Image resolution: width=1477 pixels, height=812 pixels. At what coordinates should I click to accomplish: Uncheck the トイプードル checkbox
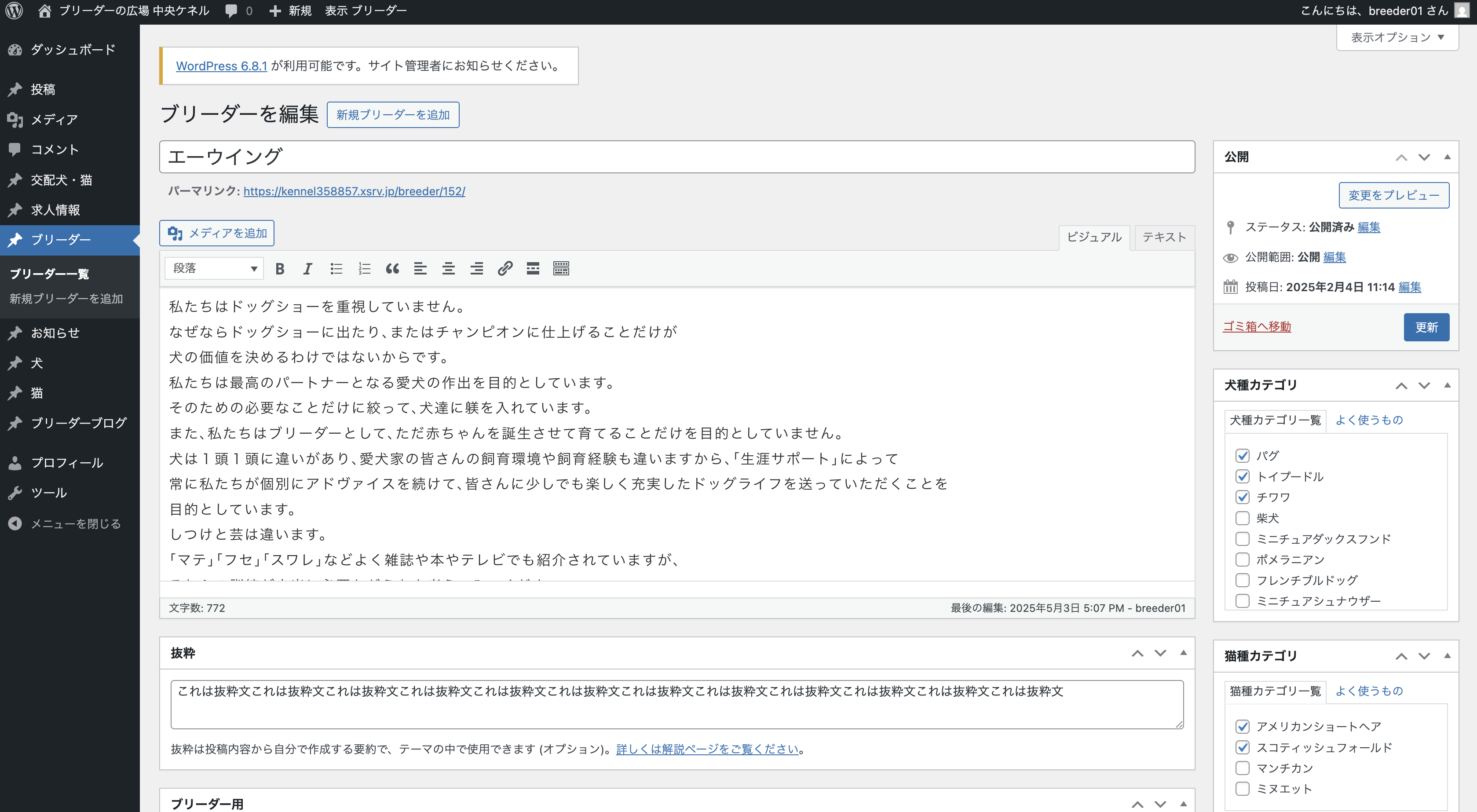[x=1242, y=476]
